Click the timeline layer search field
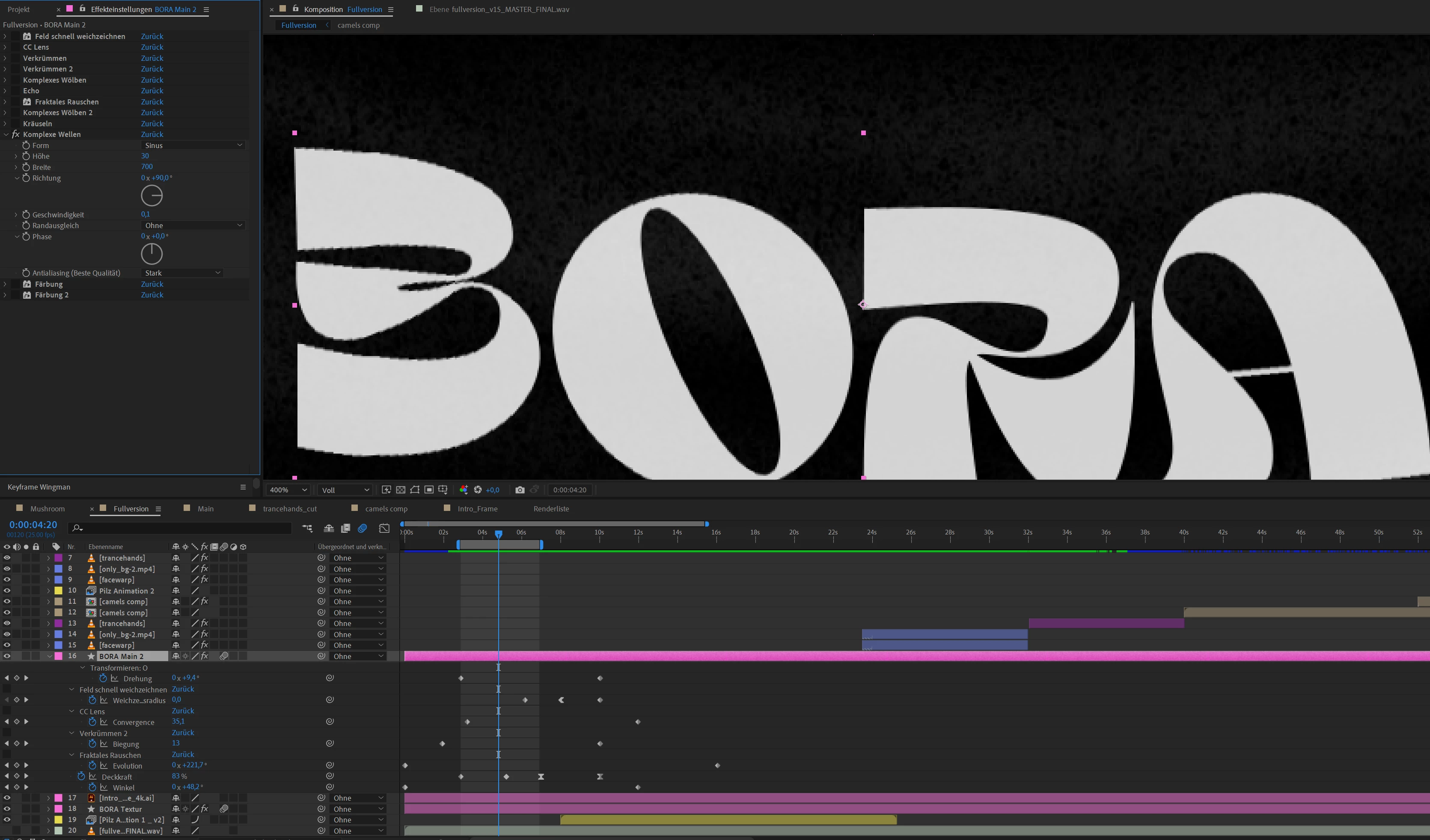 [181, 528]
